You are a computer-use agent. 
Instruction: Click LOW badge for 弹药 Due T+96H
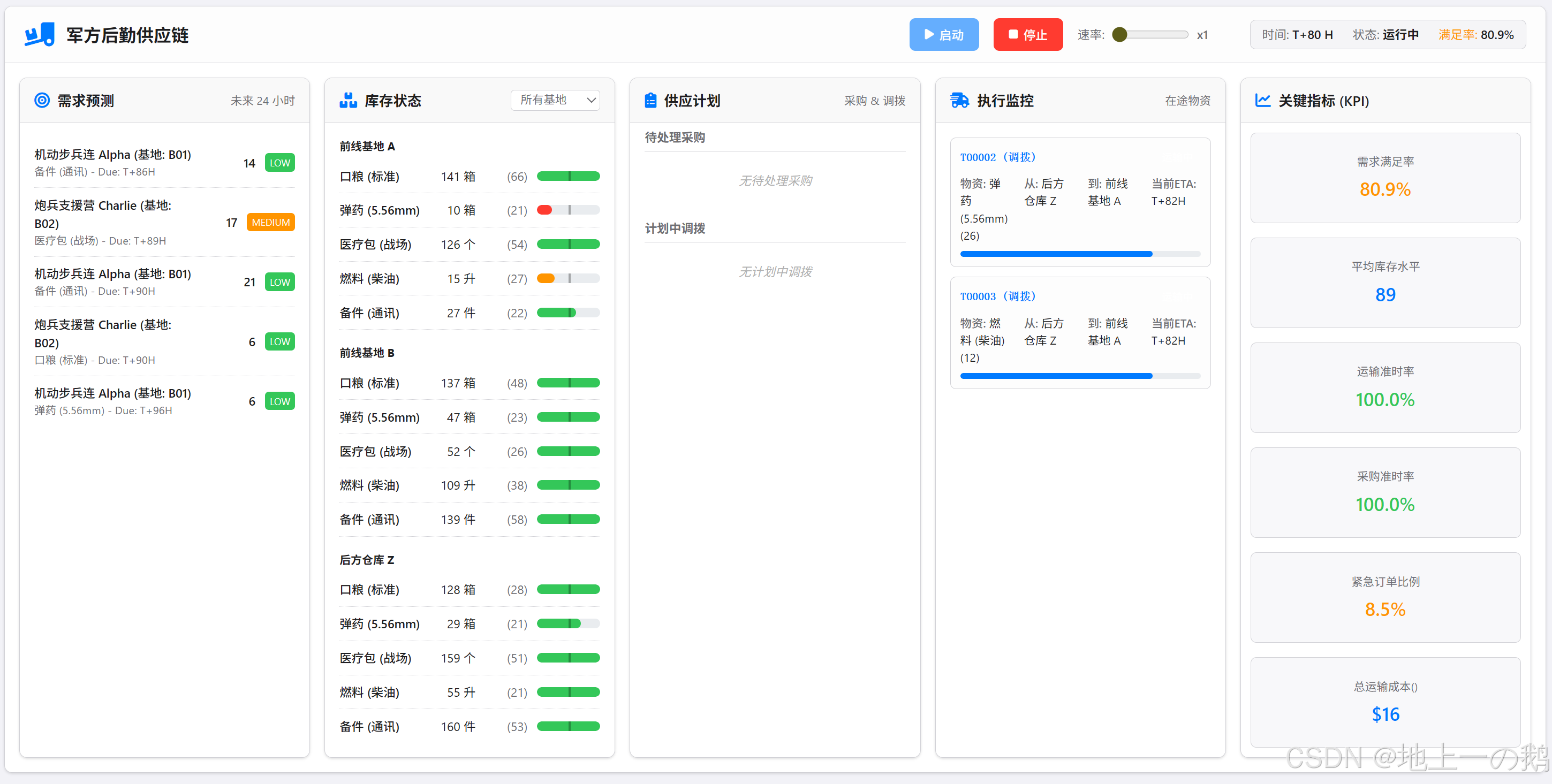click(x=279, y=401)
